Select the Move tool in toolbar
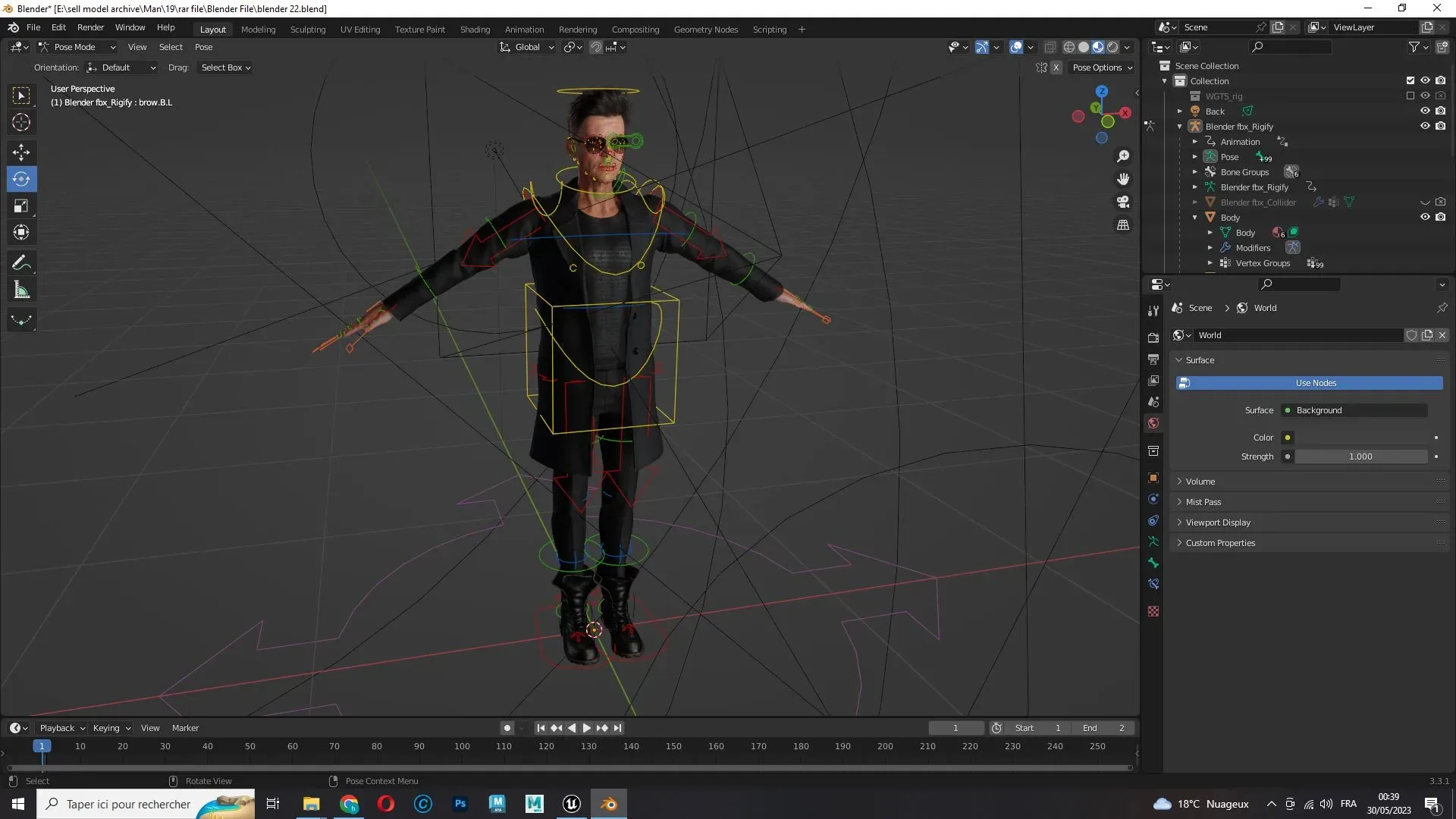 (x=21, y=152)
